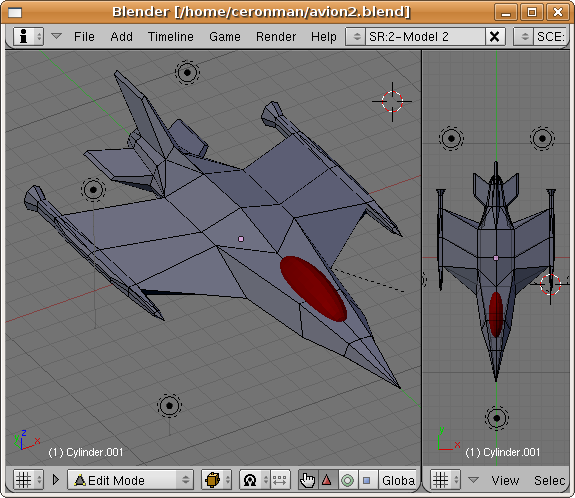The width and height of the screenshot is (575, 498).
Task: Open the draw type cube selector
Action: (x=216, y=480)
